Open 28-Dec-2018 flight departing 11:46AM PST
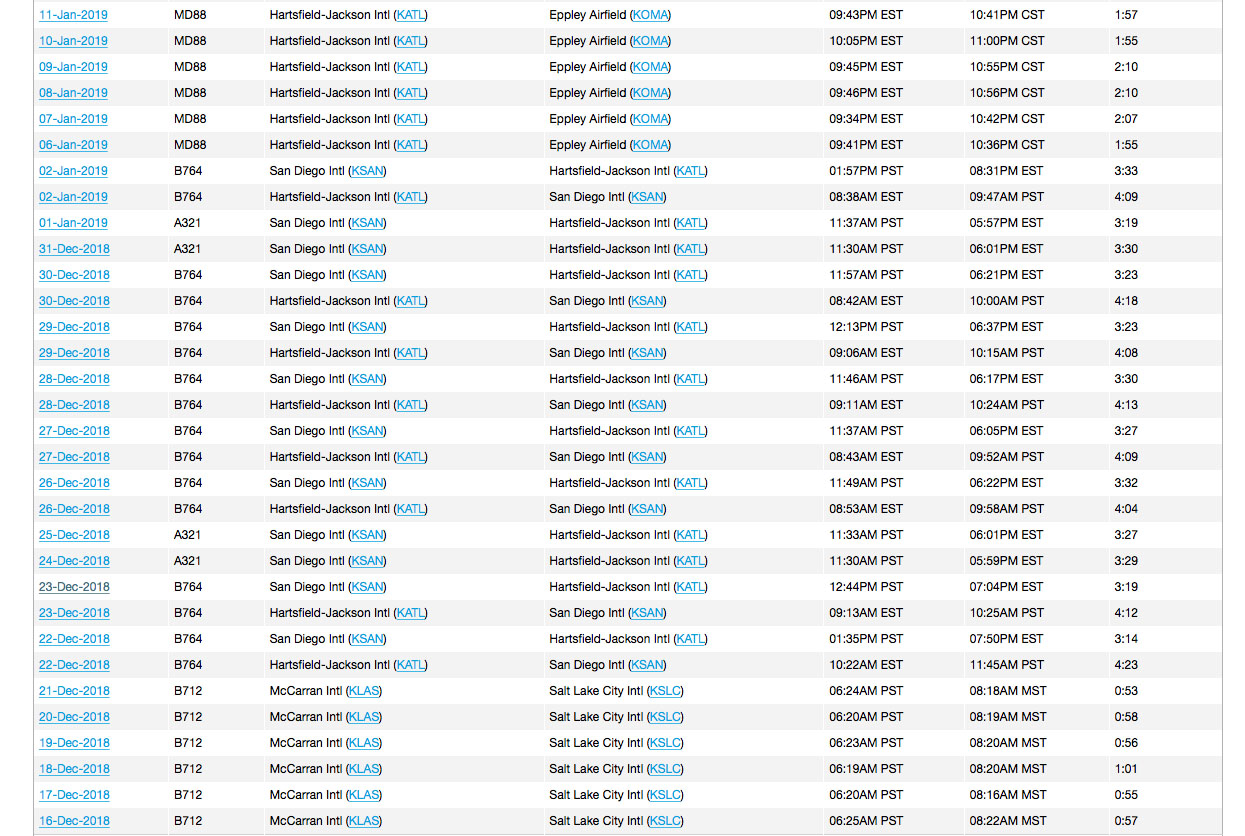This screenshot has width=1245, height=836. 74,379
